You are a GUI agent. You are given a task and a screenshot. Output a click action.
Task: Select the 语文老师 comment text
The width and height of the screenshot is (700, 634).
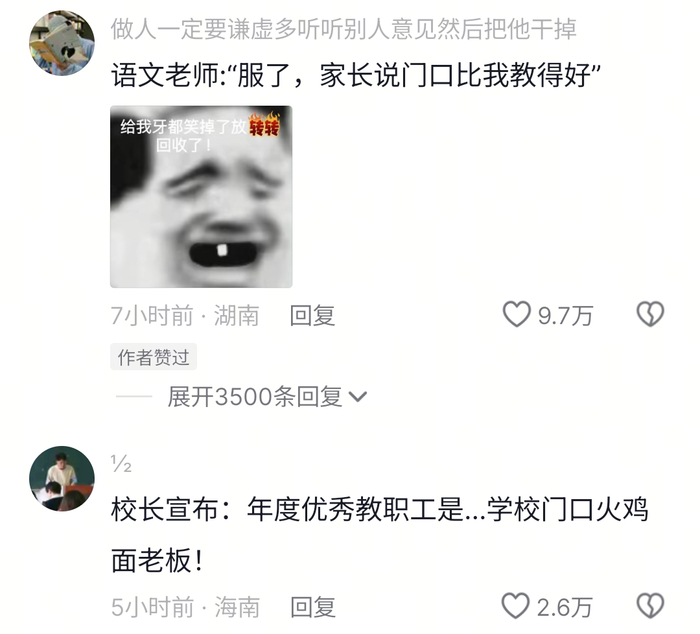point(356,75)
